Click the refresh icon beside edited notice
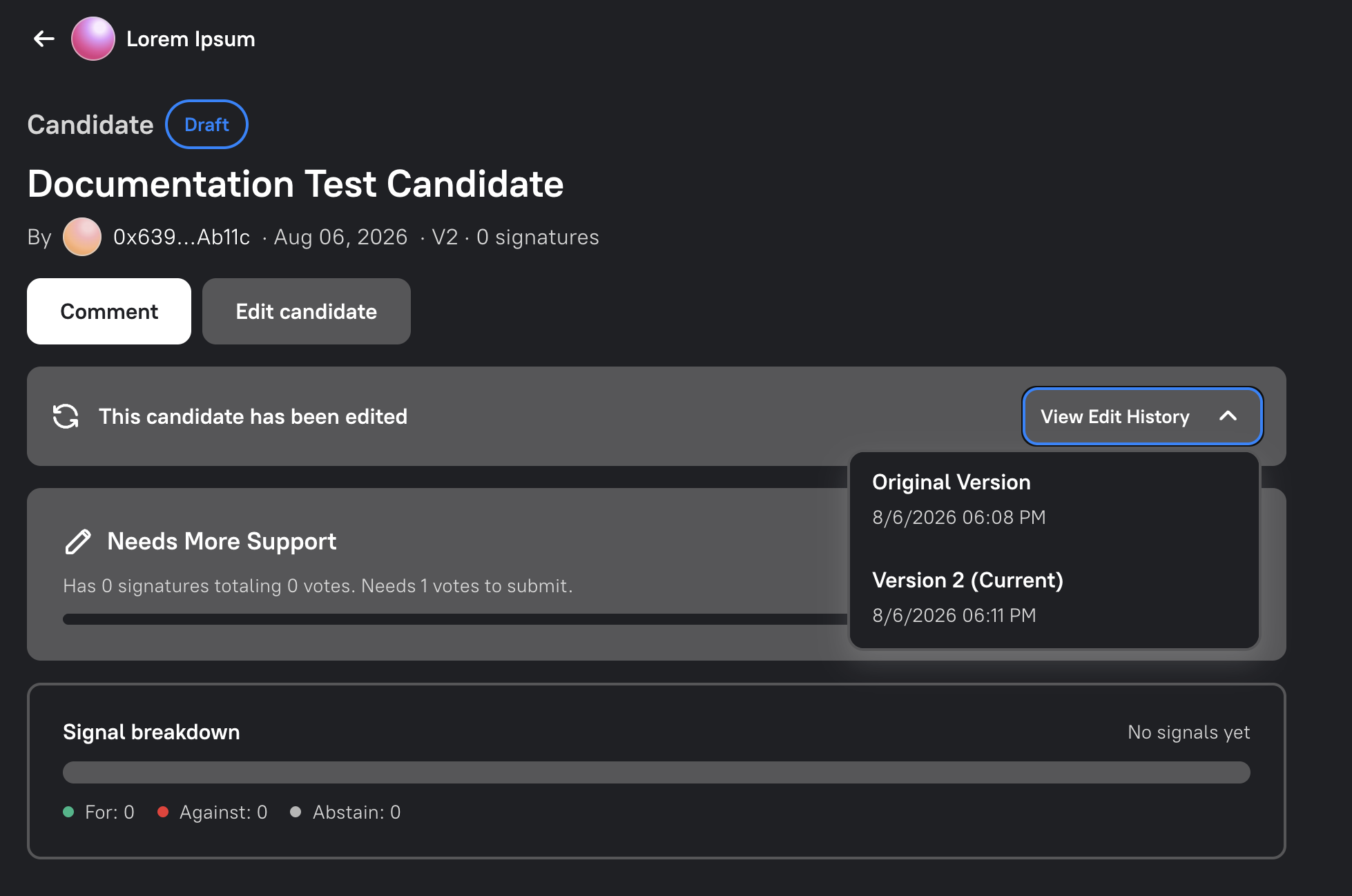The height and width of the screenshot is (896, 1352). pyautogui.click(x=66, y=416)
